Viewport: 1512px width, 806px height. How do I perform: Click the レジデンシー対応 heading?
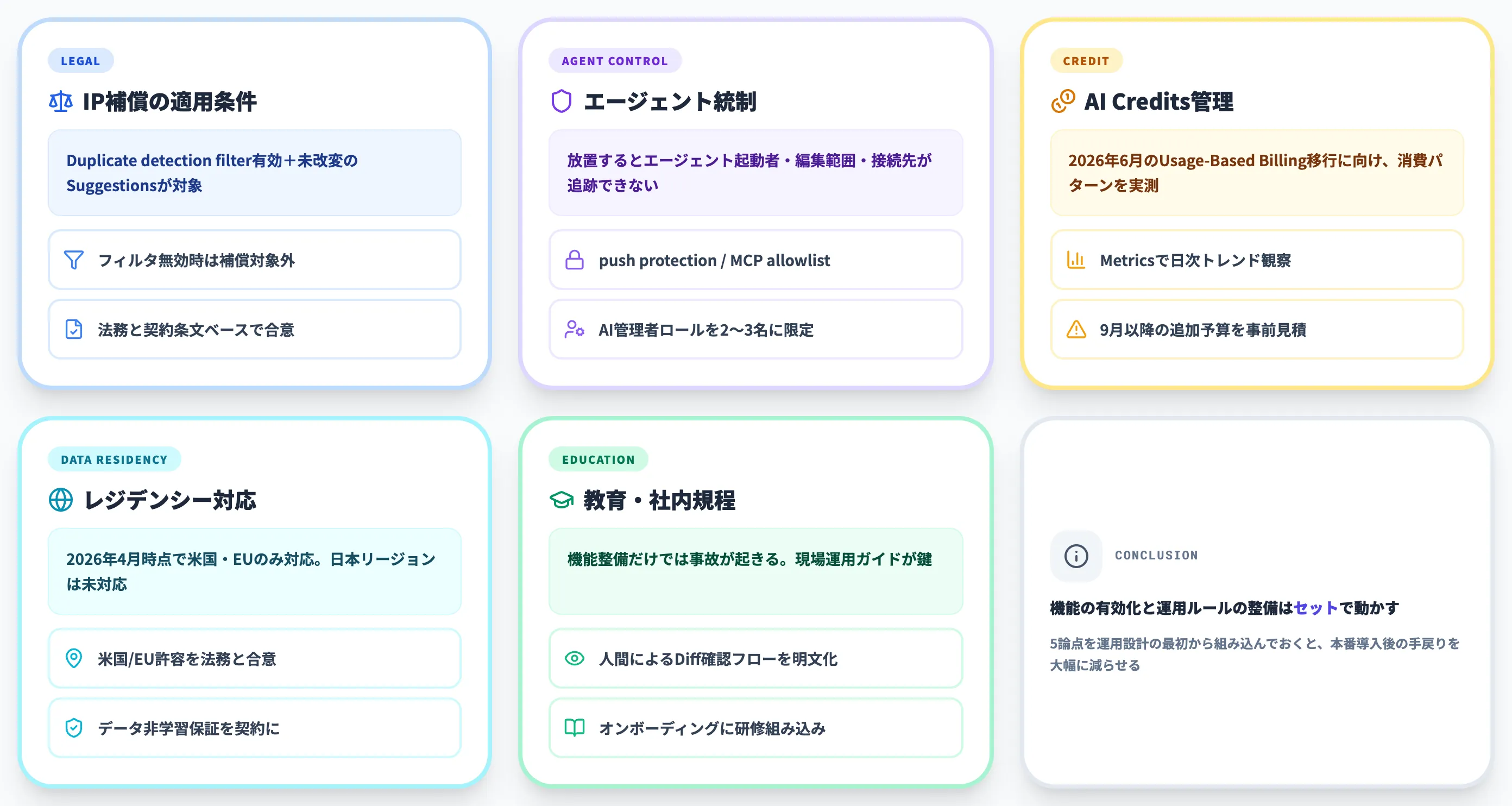[x=170, y=500]
